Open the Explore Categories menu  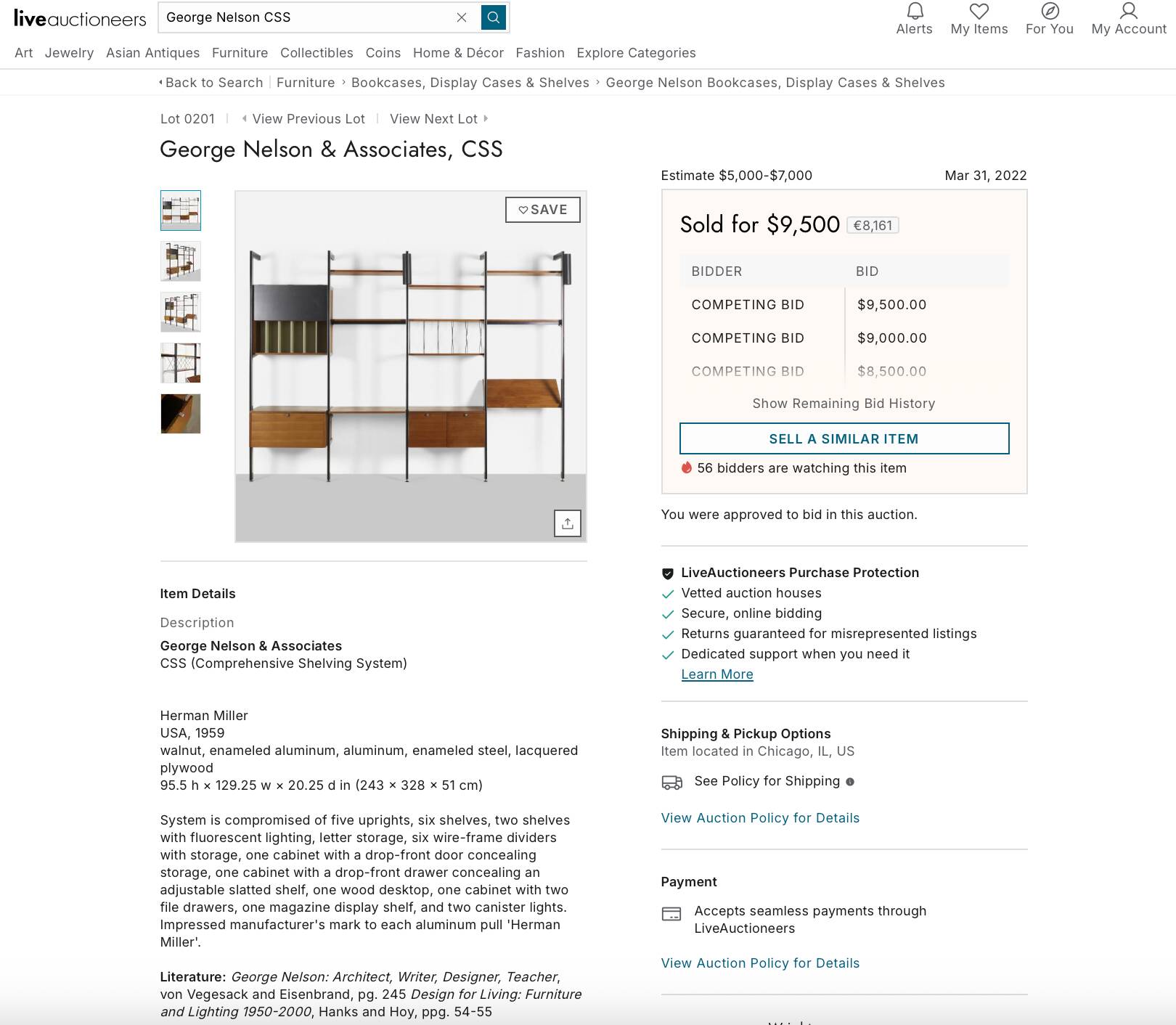coord(635,52)
